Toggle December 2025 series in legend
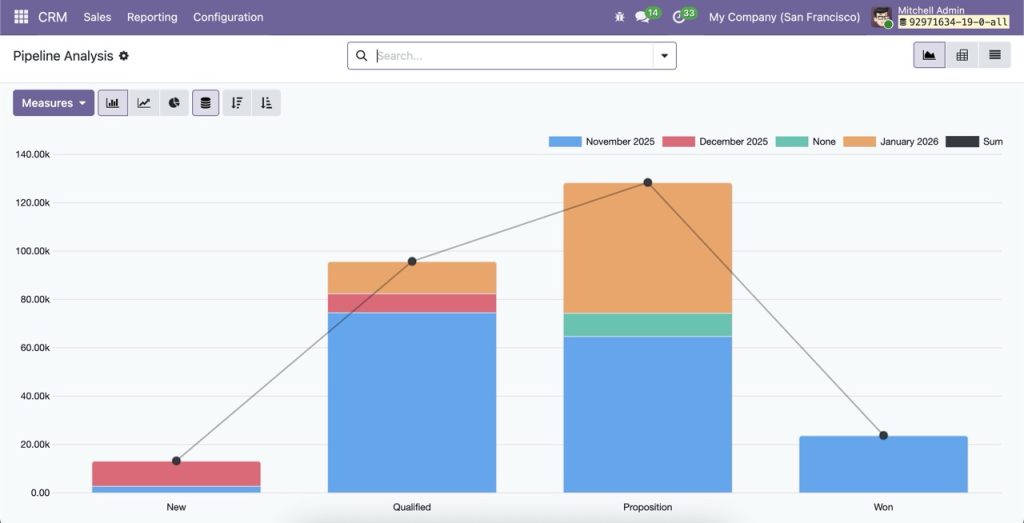 [x=716, y=142]
